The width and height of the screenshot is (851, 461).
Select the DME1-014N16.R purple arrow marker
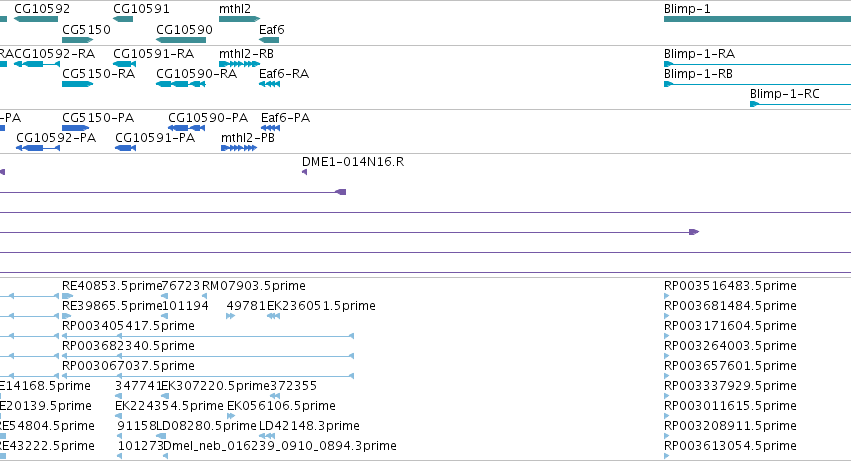tap(304, 172)
